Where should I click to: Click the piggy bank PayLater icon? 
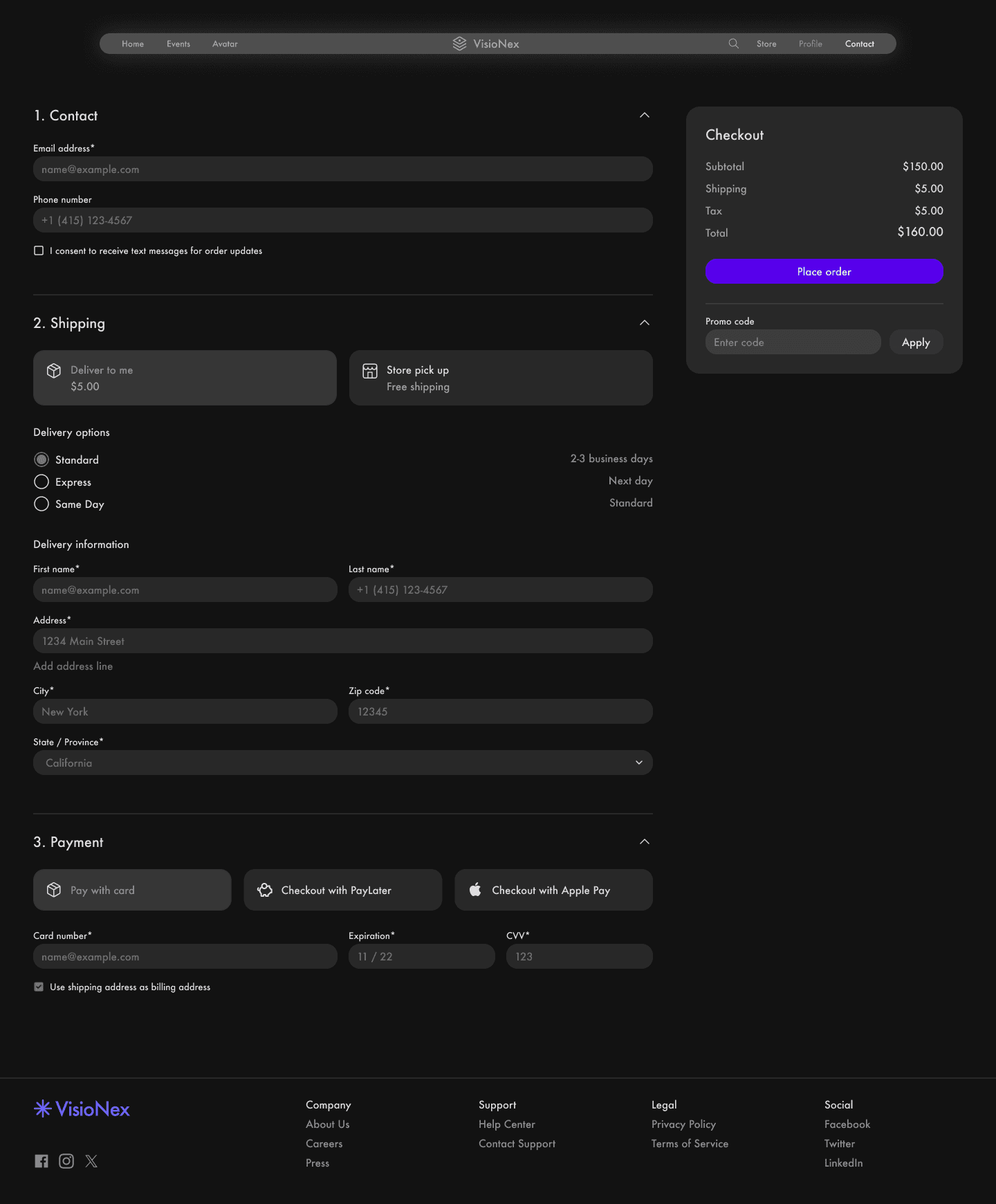pyautogui.click(x=265, y=890)
